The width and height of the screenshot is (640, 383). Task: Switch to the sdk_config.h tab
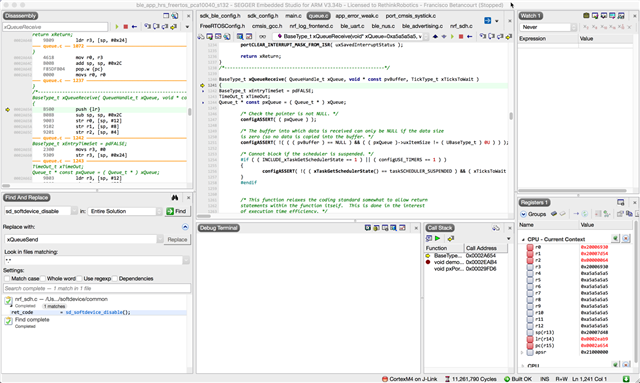click(262, 16)
